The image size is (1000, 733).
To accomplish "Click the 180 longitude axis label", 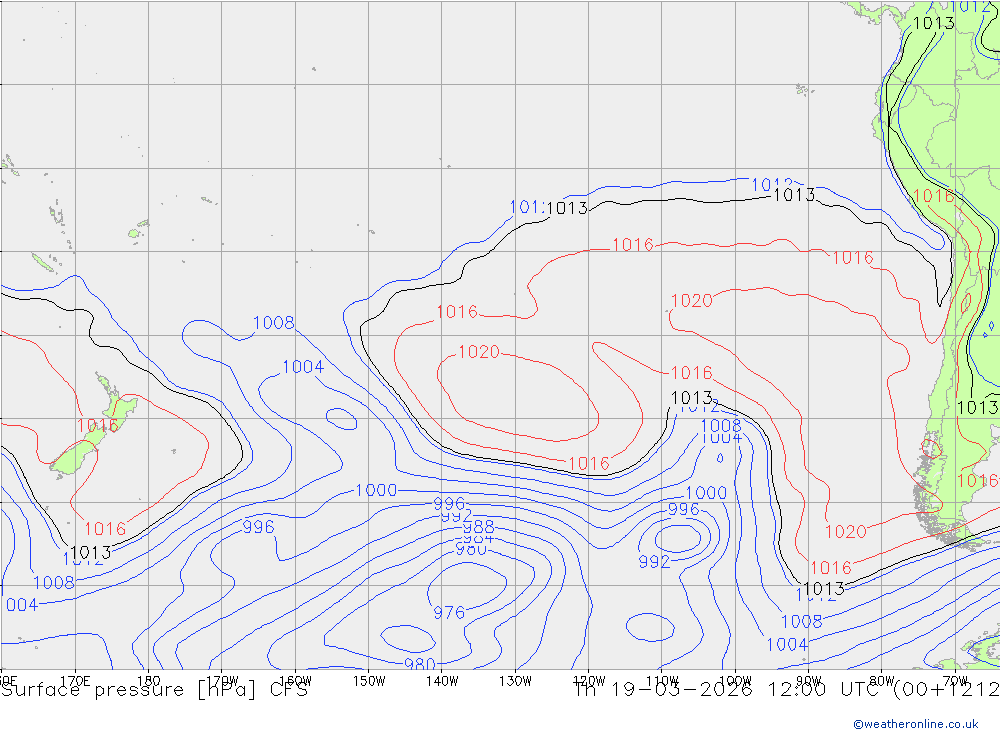I will tap(149, 680).
